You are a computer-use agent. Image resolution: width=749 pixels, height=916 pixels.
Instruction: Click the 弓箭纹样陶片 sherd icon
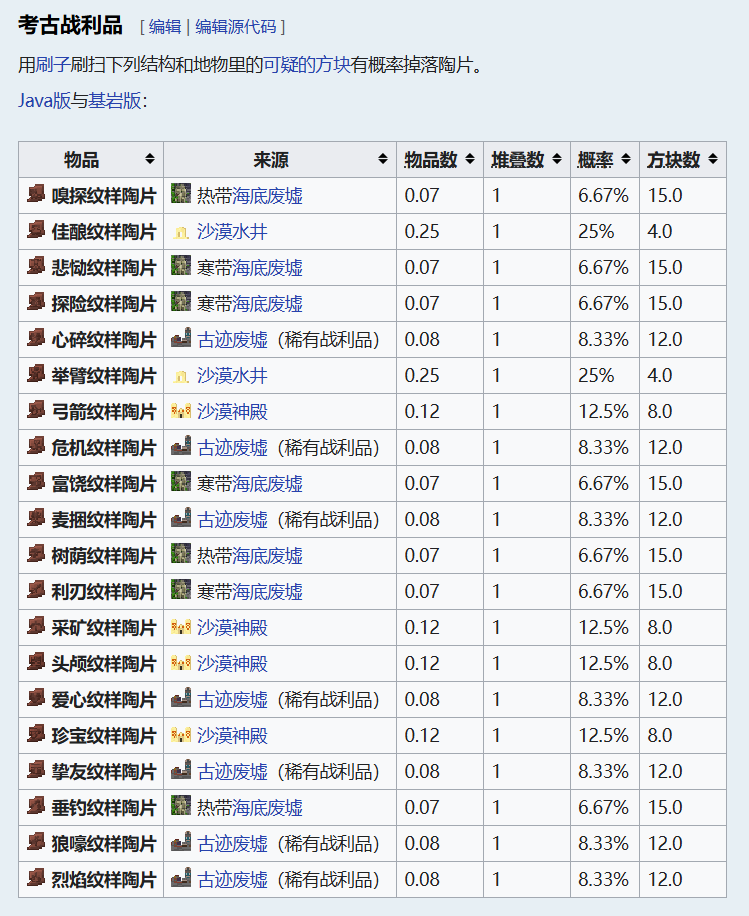tap(36, 410)
